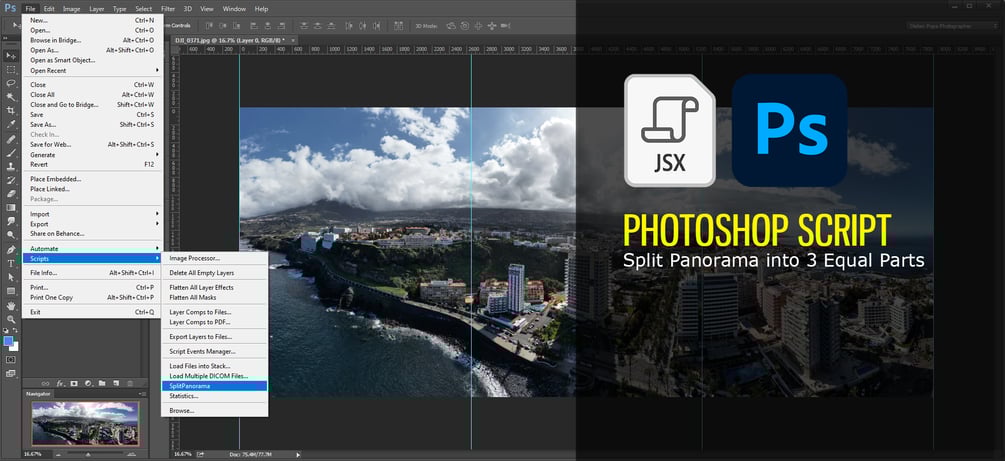Change the screen mode icon

click(11, 372)
